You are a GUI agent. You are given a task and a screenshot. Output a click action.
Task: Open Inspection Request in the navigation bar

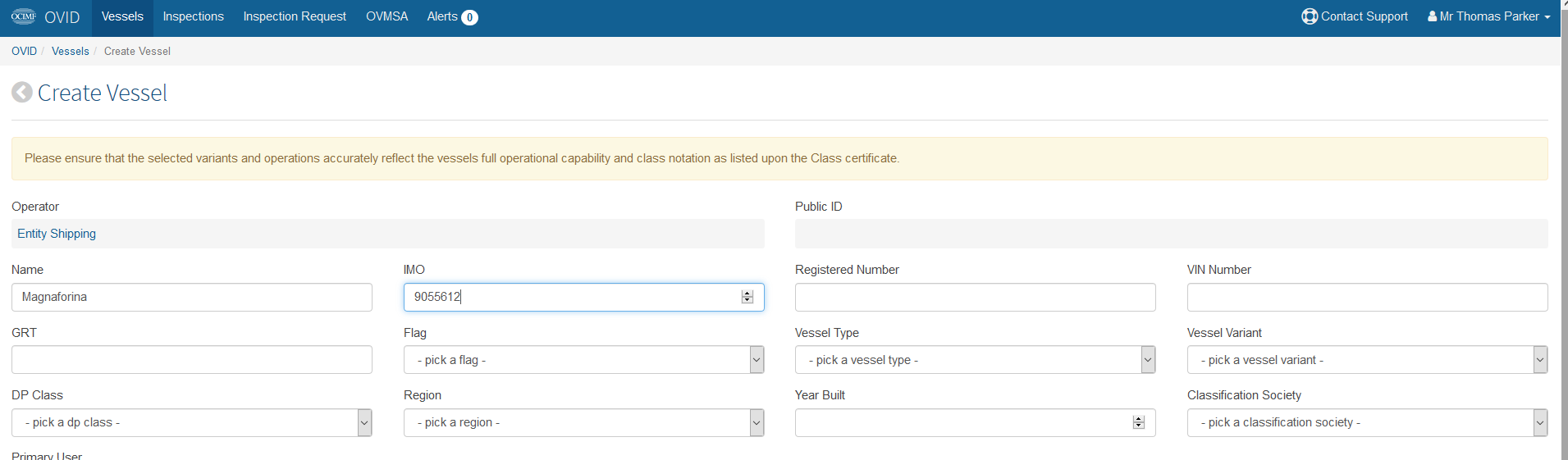pyautogui.click(x=295, y=16)
